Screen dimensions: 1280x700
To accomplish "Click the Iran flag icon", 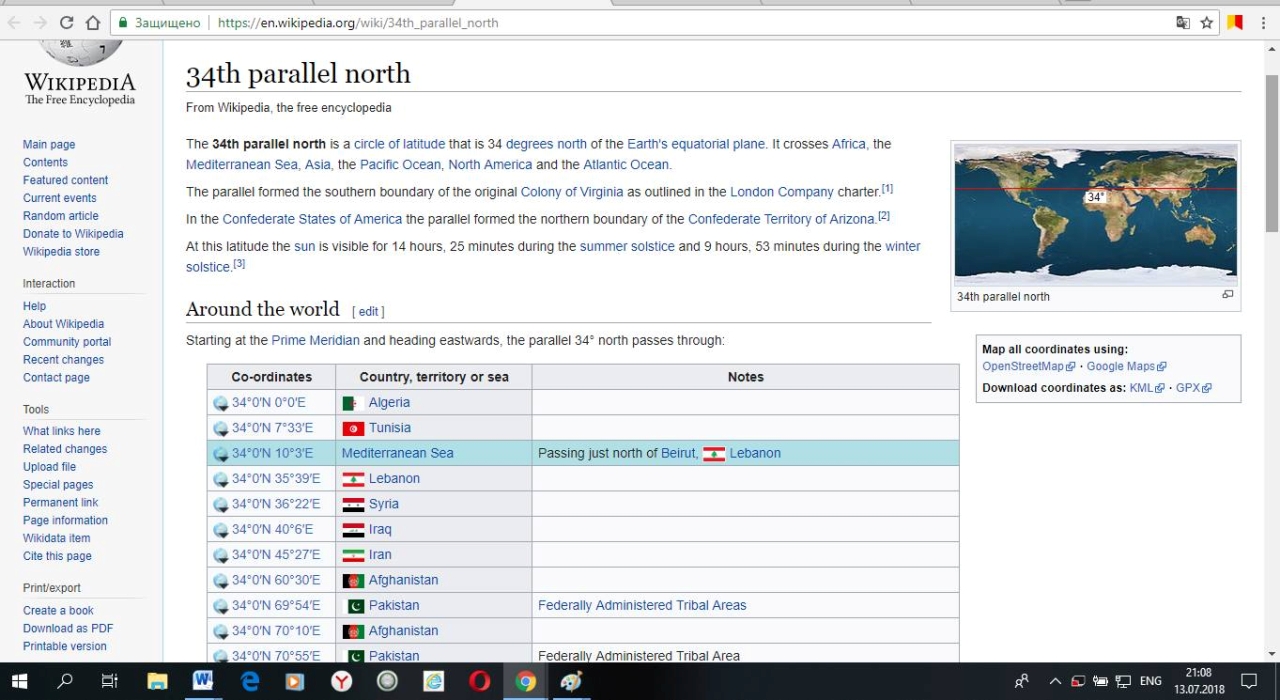I will (353, 555).
